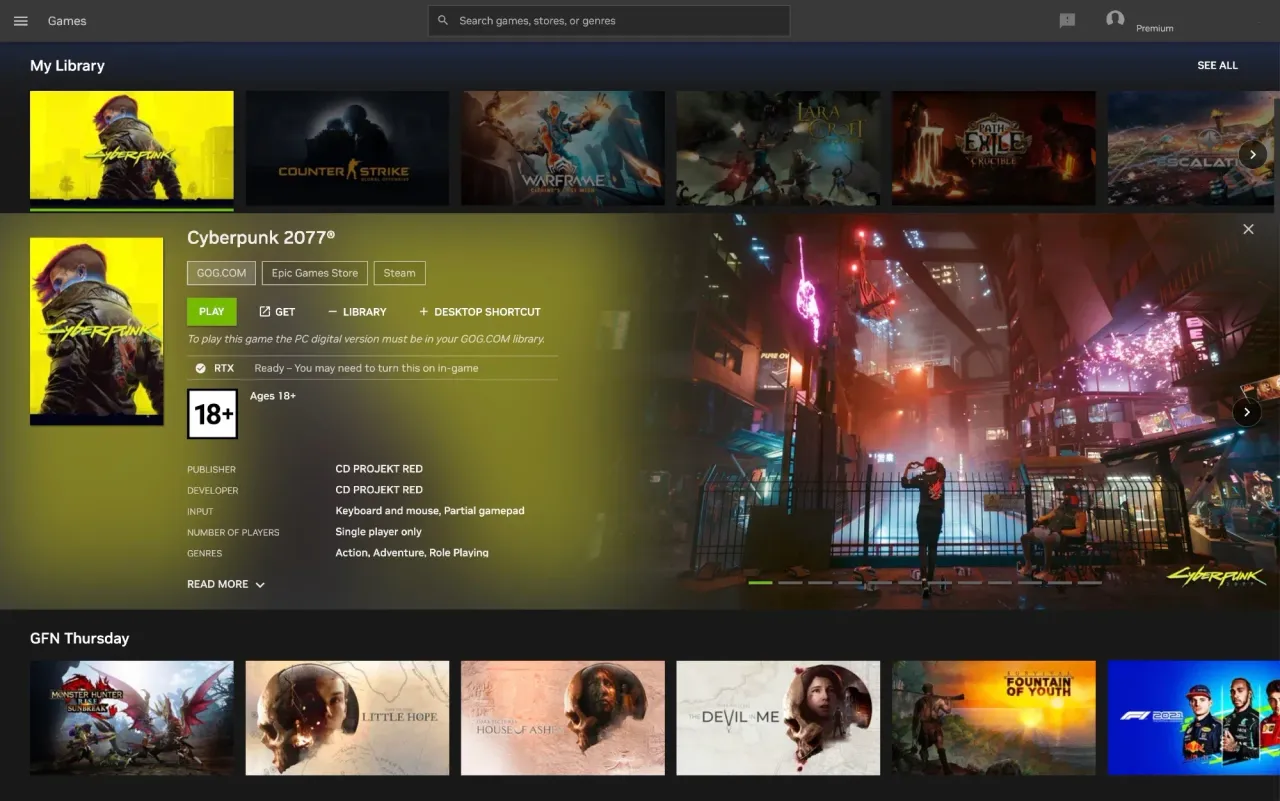Open Path of Exile library tile
The height and width of the screenshot is (801, 1280).
point(994,148)
